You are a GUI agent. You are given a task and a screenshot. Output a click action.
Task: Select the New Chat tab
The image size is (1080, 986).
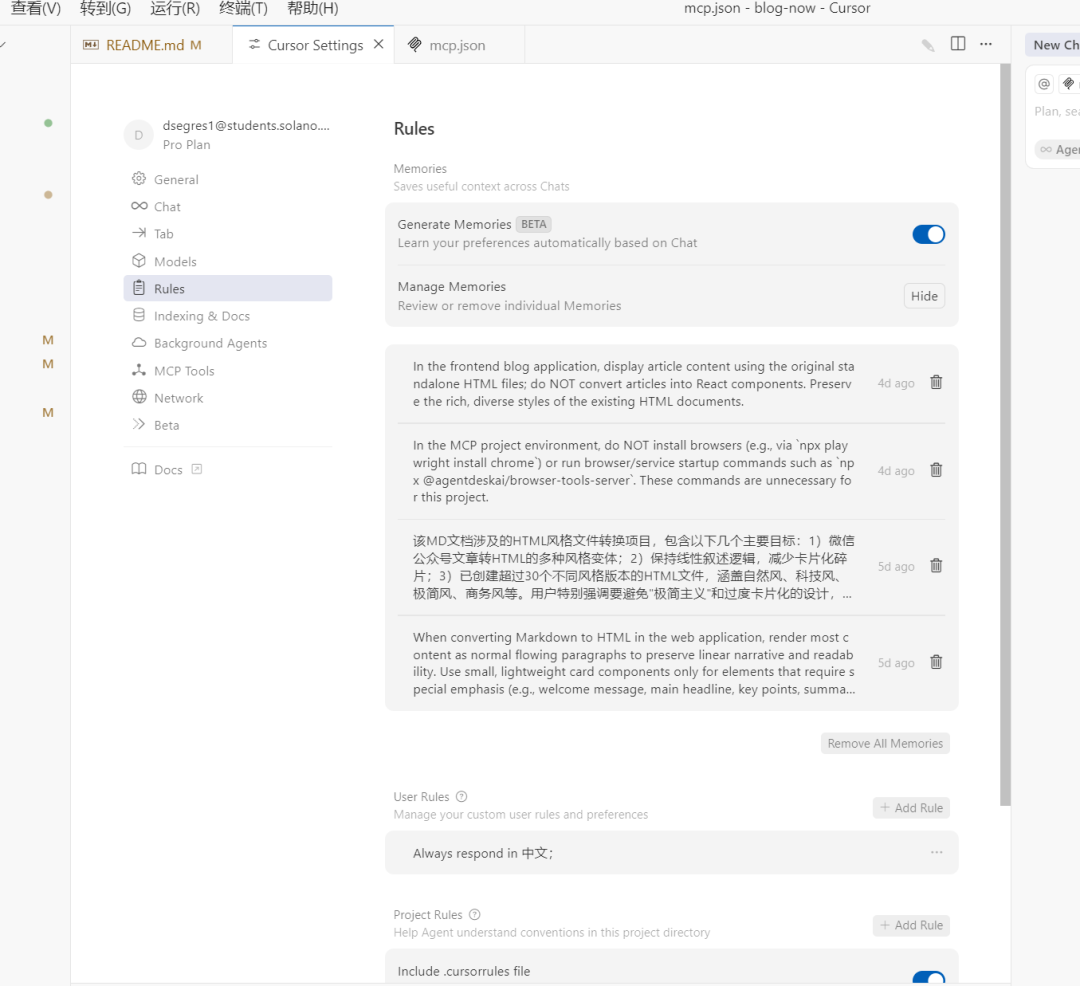pyautogui.click(x=1053, y=45)
